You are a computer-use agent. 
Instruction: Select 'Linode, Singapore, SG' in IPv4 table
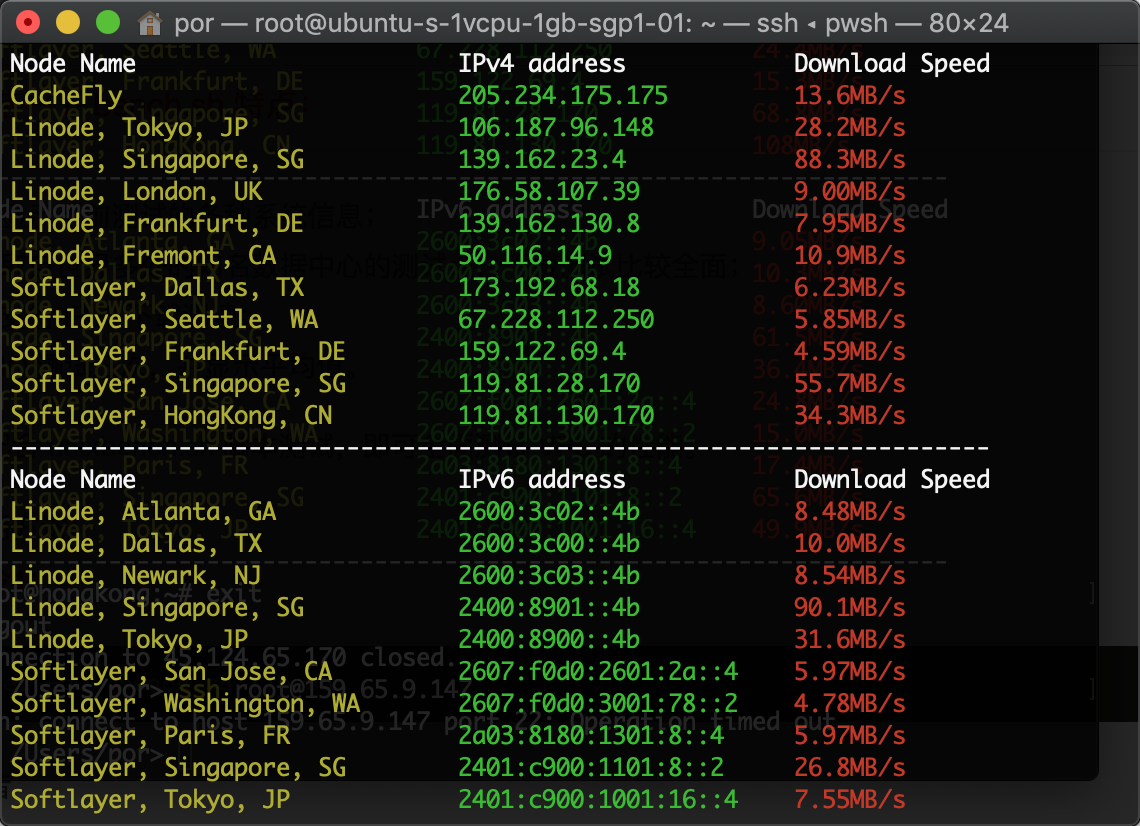[157, 160]
